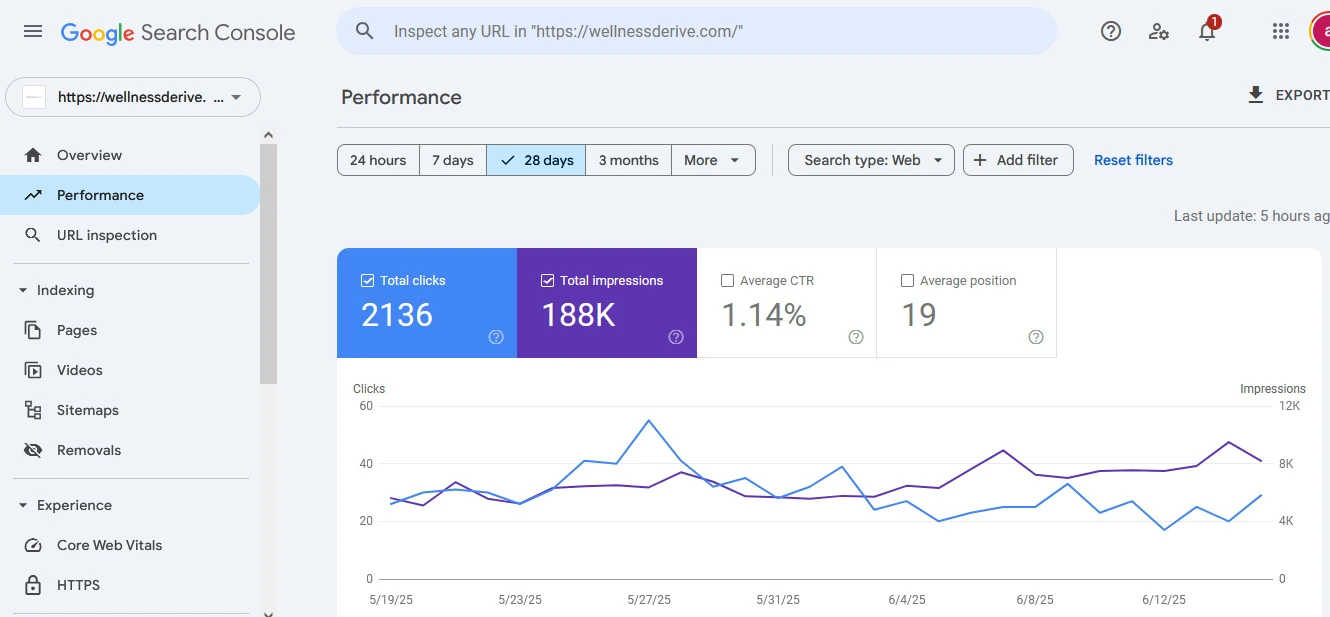The width and height of the screenshot is (1330, 617).
Task: Open help tooltip on Total impressions card
Action: (x=676, y=337)
